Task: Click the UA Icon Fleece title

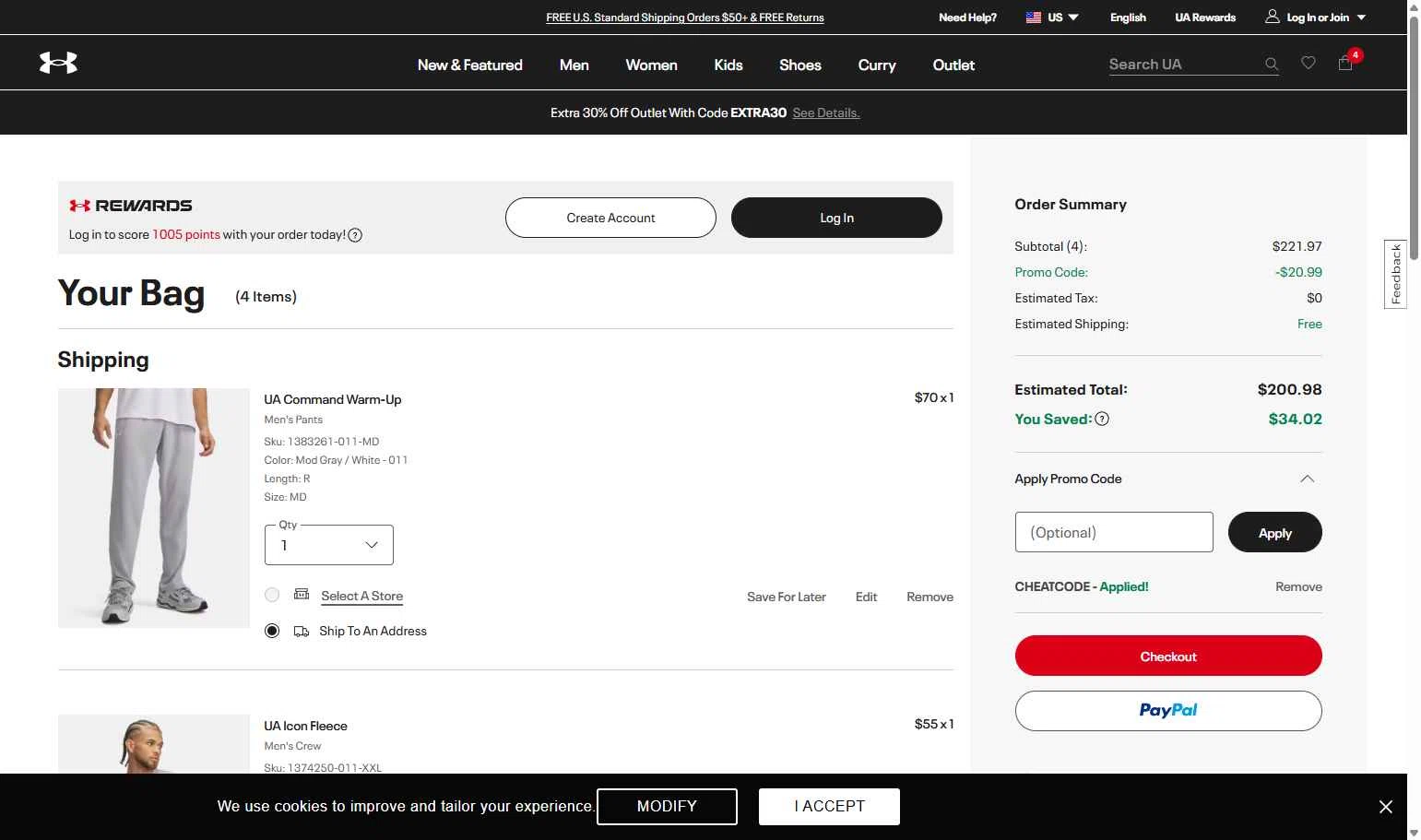Action: click(x=305, y=726)
